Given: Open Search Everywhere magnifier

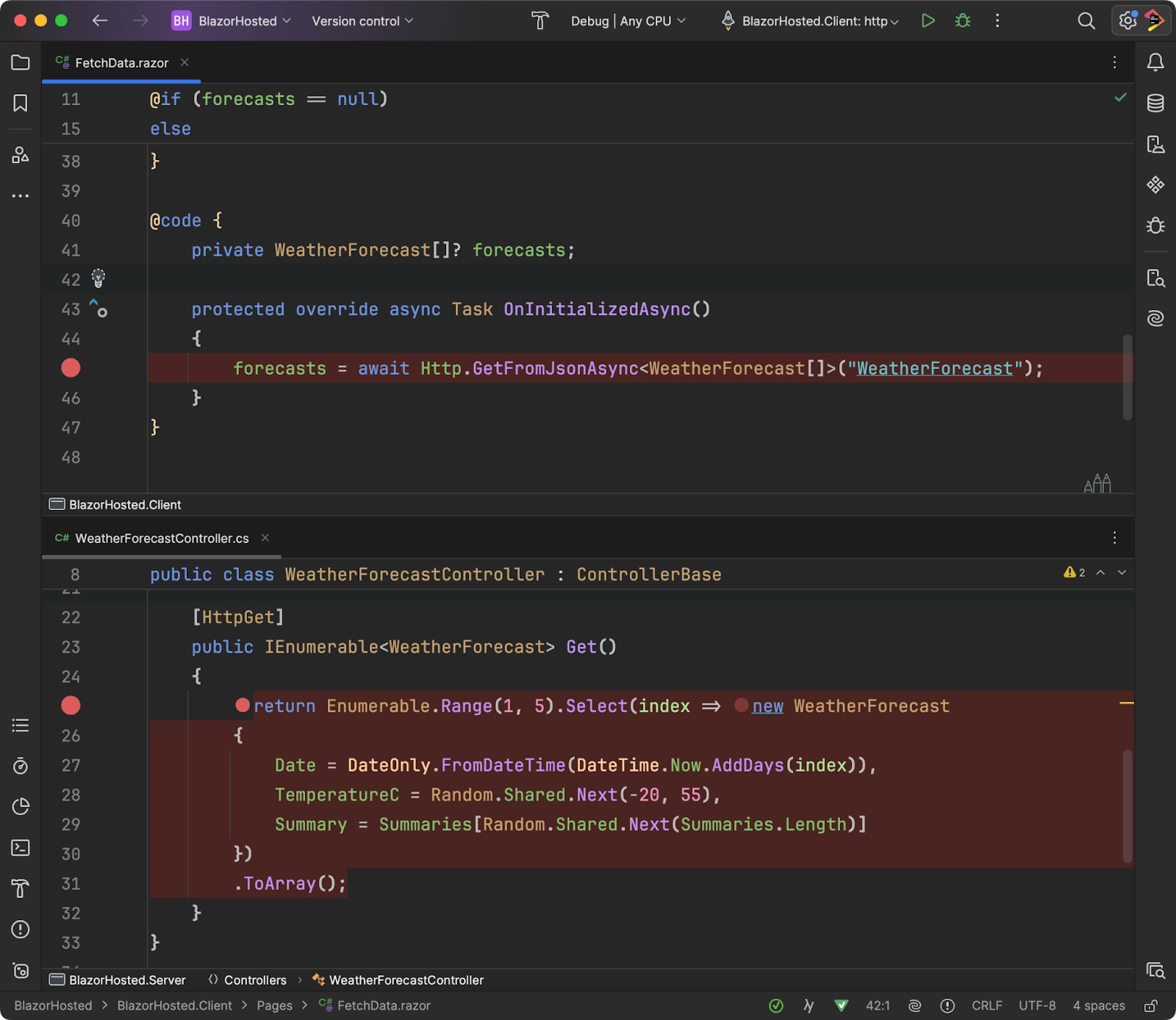Looking at the screenshot, I should click(1086, 21).
